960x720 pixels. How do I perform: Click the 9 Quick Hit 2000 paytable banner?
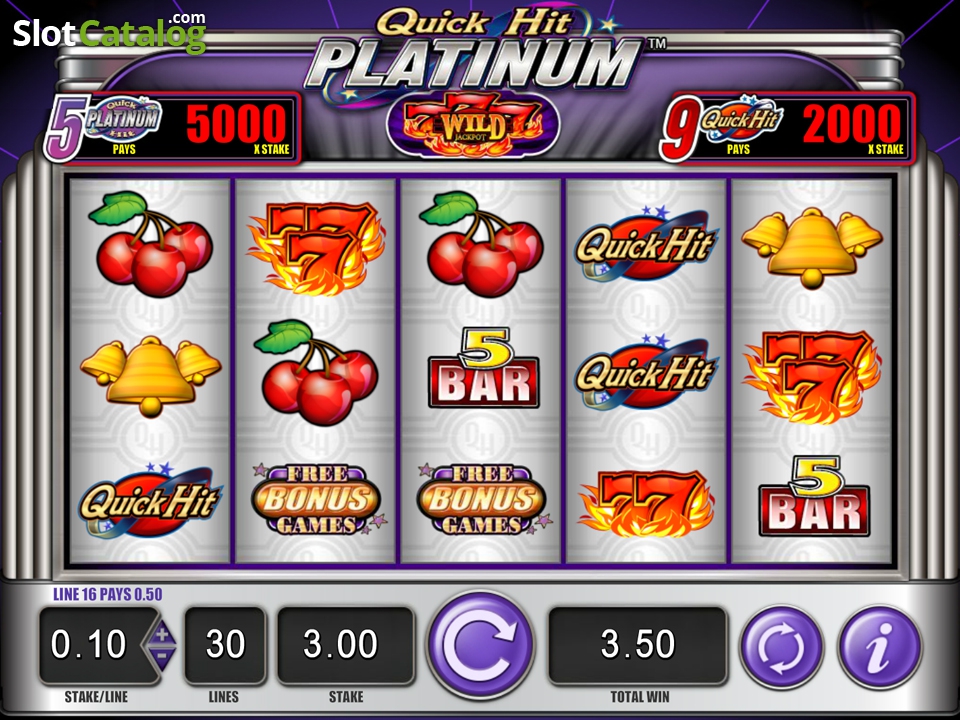pyautogui.click(x=787, y=127)
